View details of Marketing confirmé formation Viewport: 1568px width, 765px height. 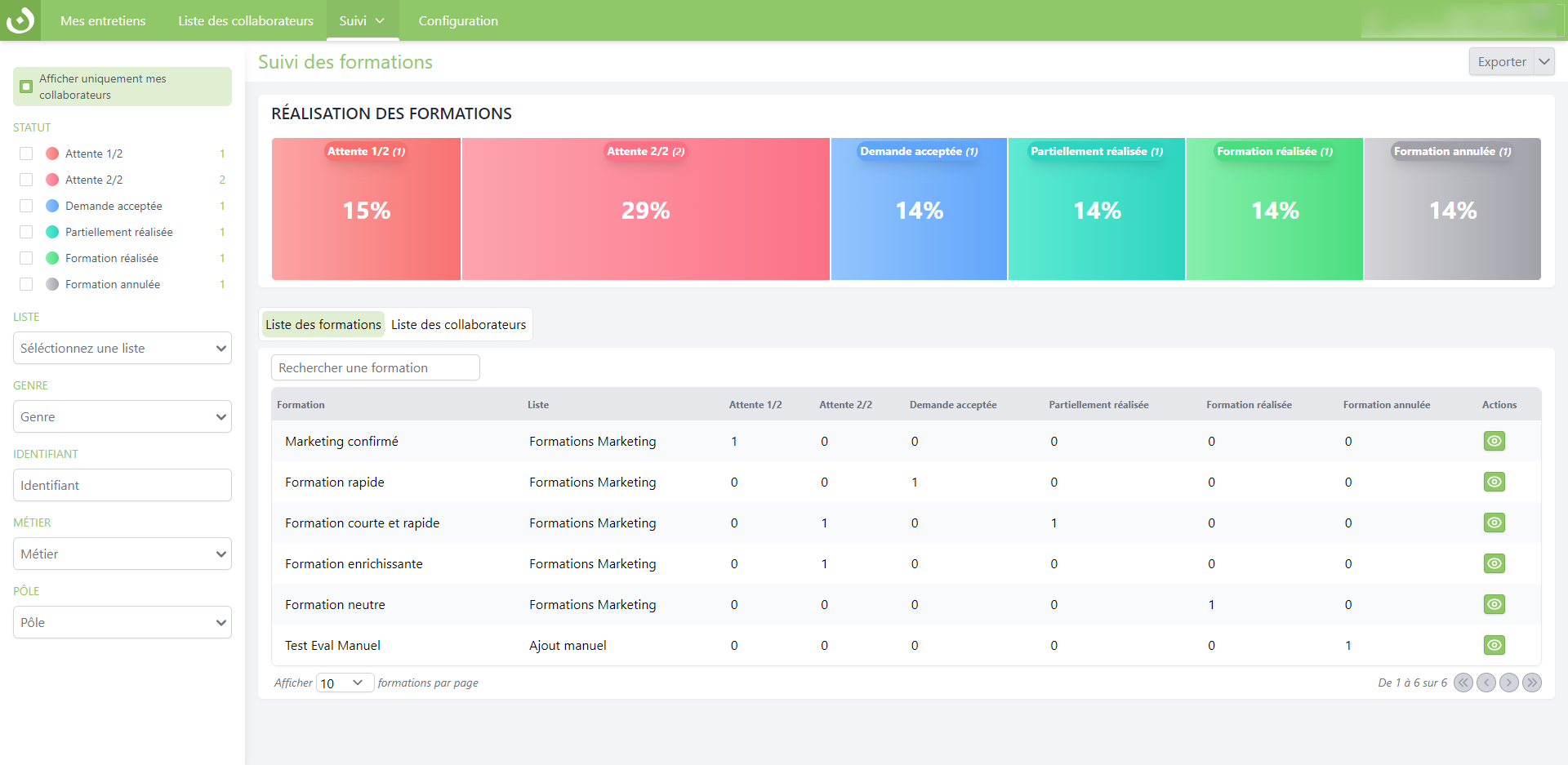click(x=1494, y=441)
